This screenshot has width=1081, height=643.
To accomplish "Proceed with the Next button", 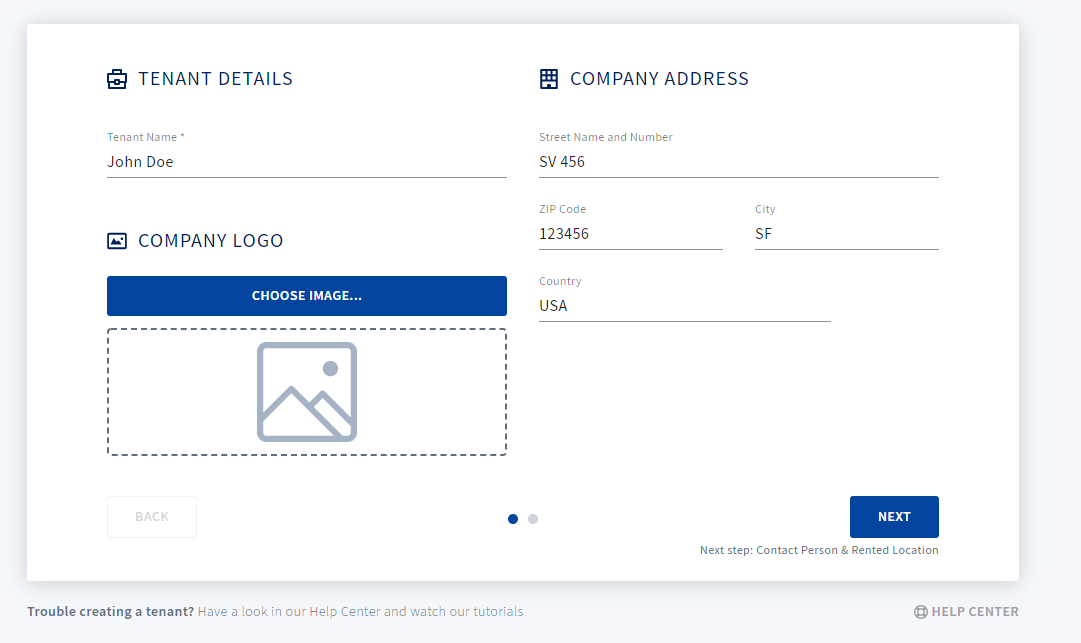I will (894, 517).
